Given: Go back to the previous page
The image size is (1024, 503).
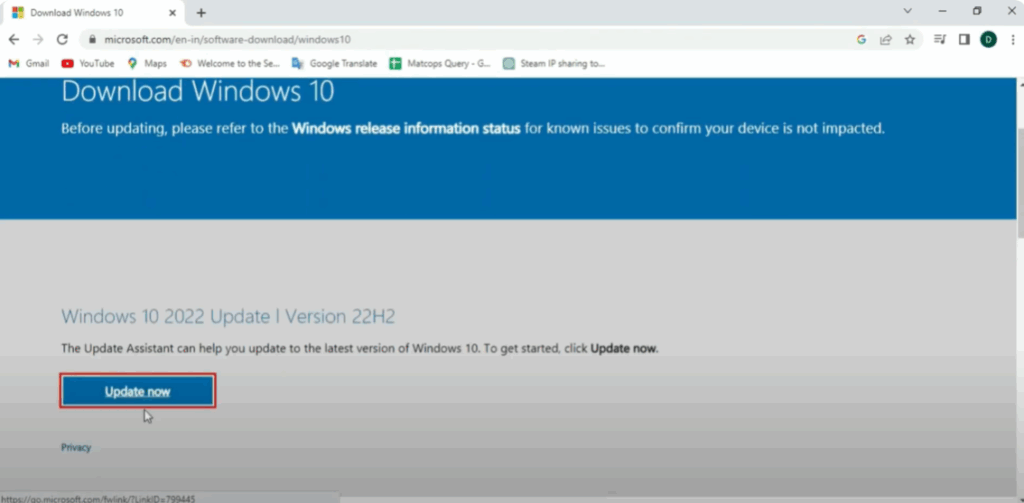Looking at the screenshot, I should point(14,39).
